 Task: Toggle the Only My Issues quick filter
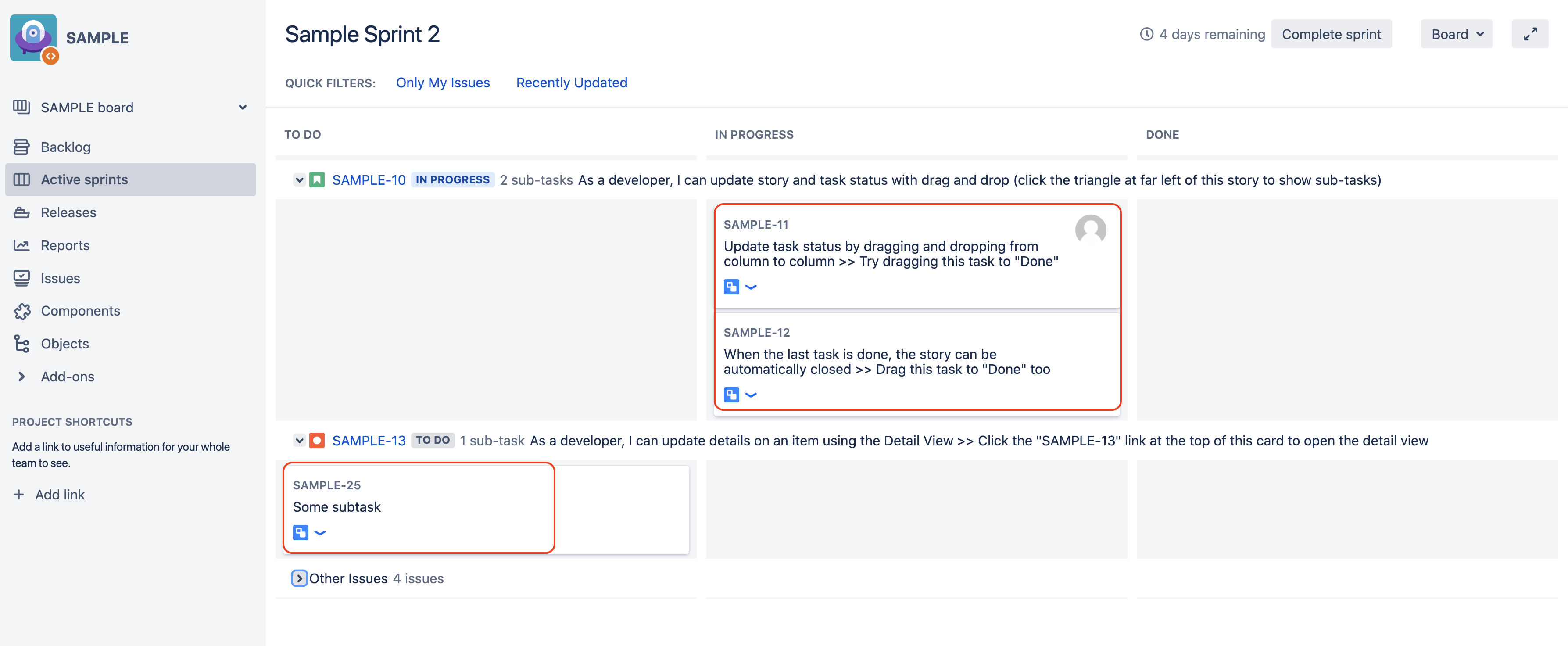tap(443, 83)
